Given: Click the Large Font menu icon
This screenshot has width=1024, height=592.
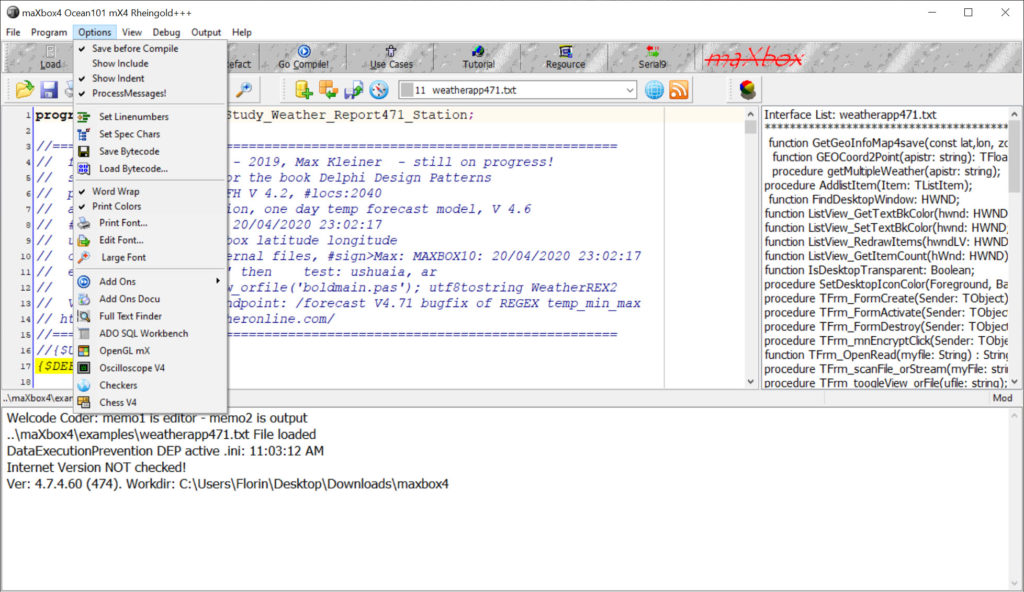Looking at the screenshot, I should click(x=84, y=257).
